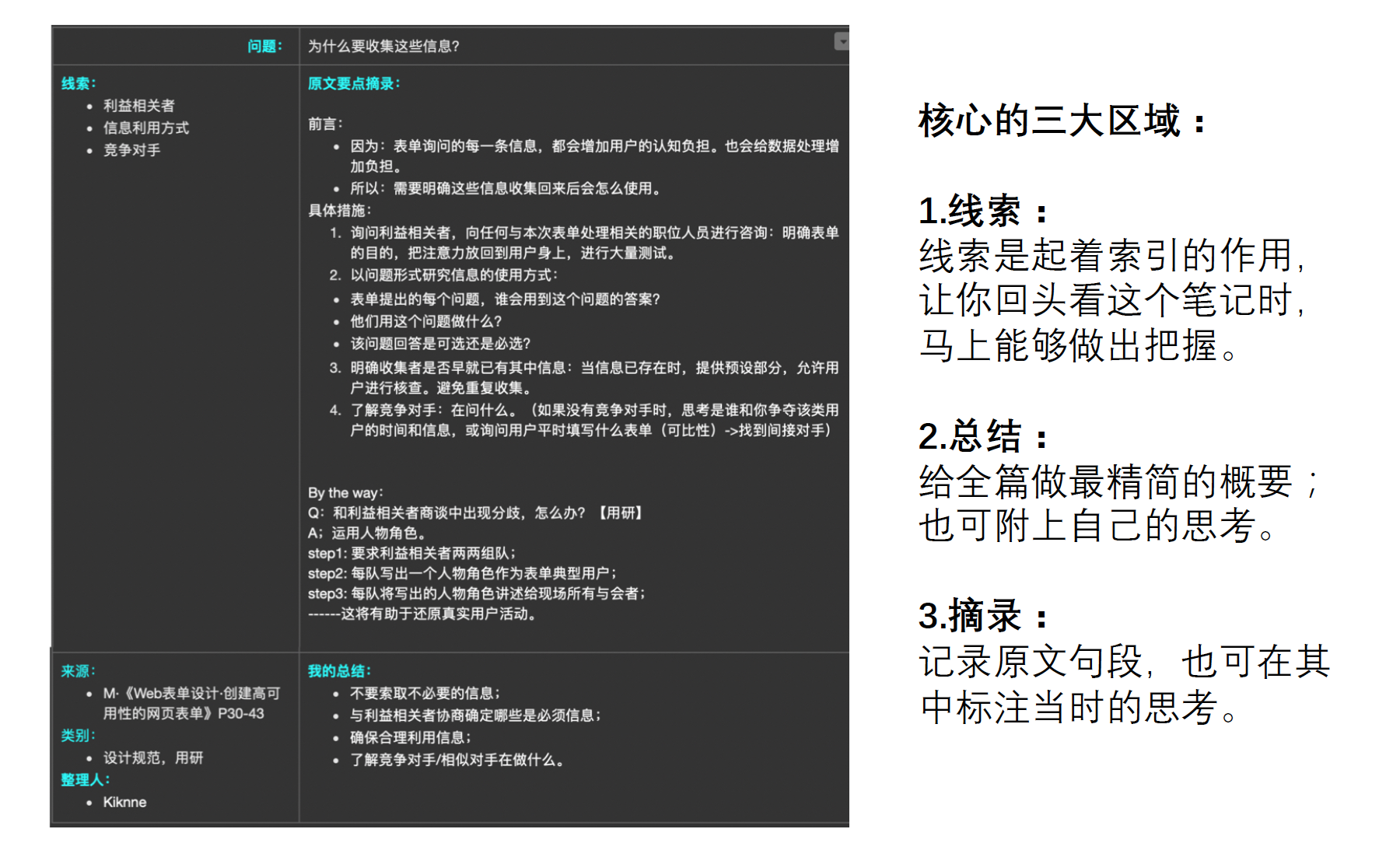Click the 类别: heading
1400x857 pixels.
pyautogui.click(x=79, y=736)
